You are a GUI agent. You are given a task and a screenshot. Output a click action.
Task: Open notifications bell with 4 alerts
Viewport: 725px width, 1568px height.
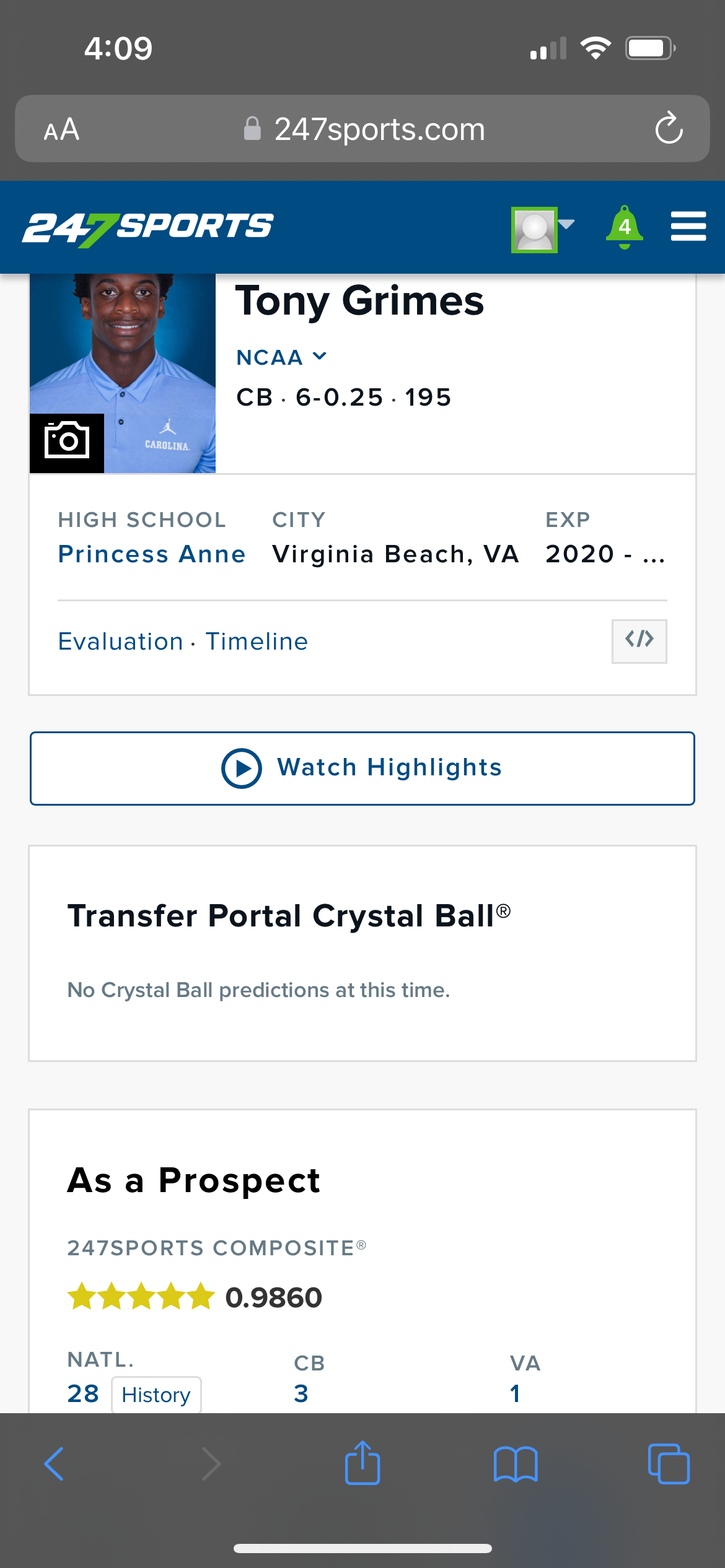click(x=624, y=227)
